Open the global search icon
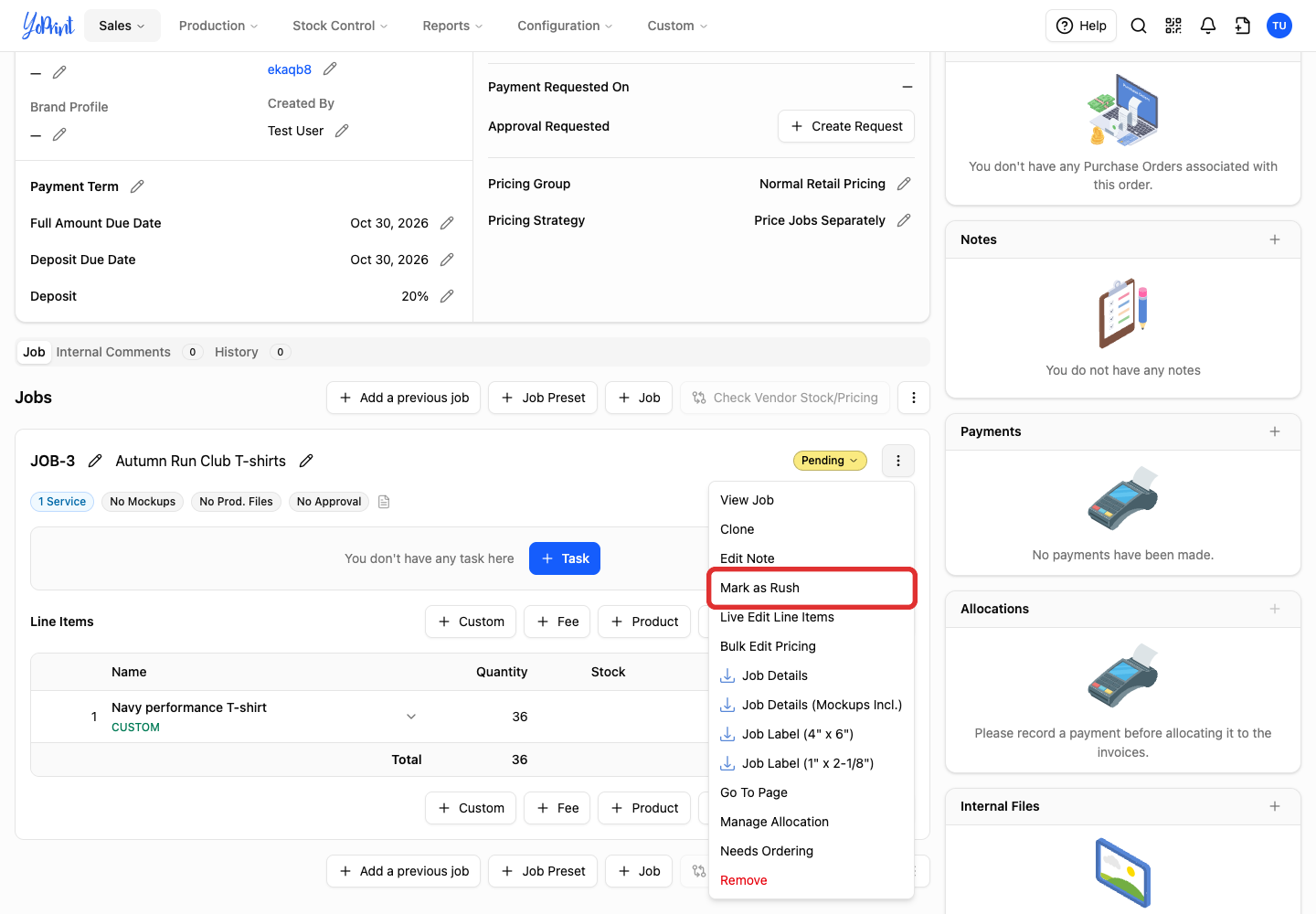This screenshot has height=914, width=1316. 1139,26
